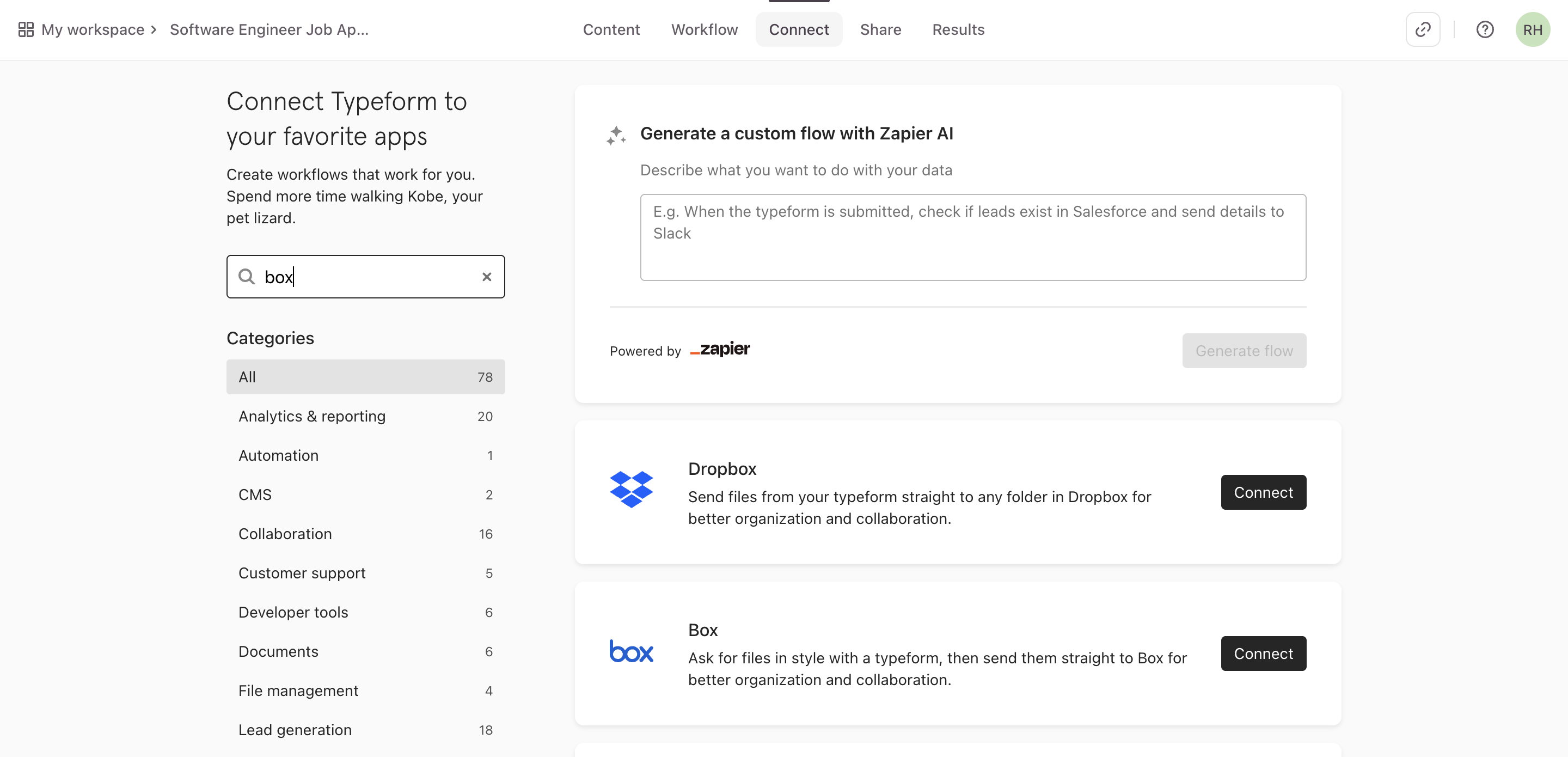Switch to the Content tab
The image size is (1568, 757).
coord(611,29)
